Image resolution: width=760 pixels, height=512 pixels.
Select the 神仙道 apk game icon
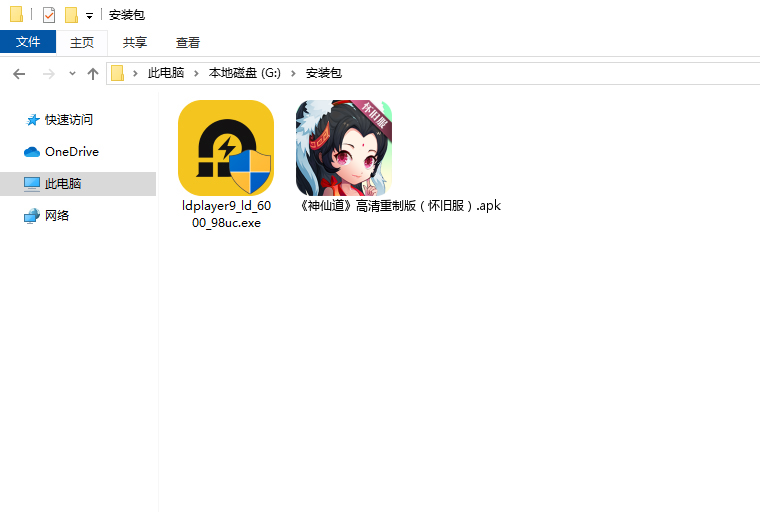pyautogui.click(x=344, y=148)
